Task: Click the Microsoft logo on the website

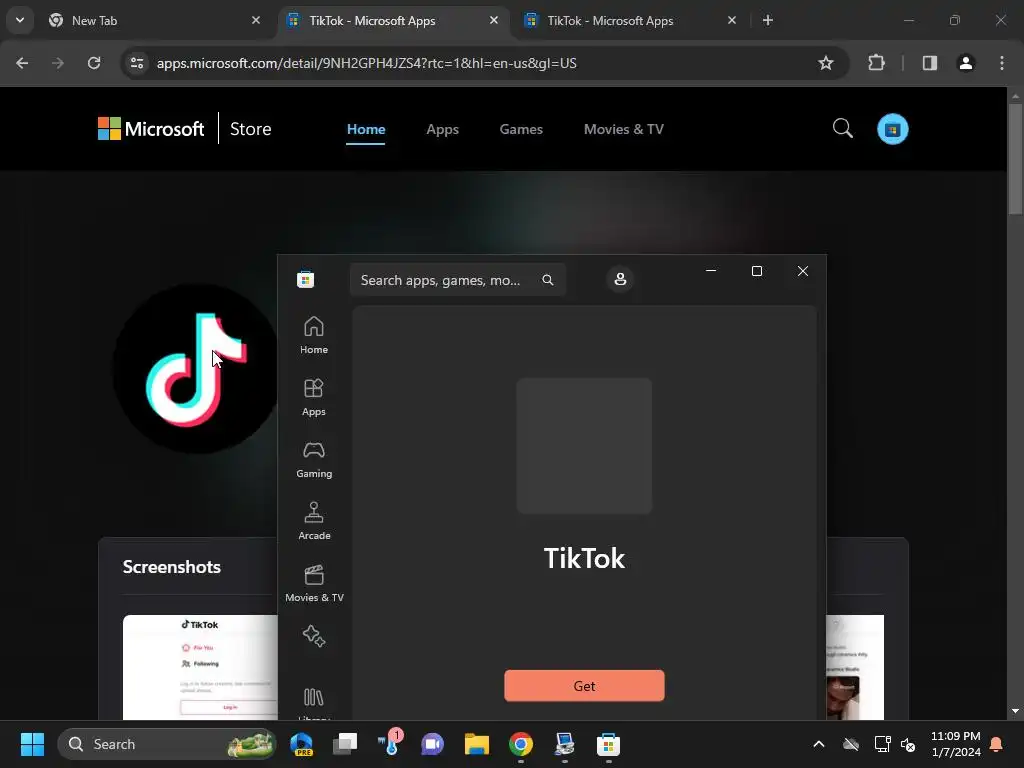Action: tap(151, 129)
